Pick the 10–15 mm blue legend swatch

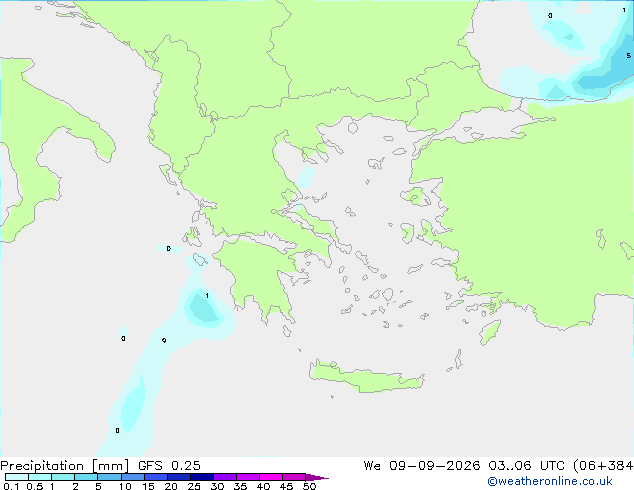click(133, 477)
